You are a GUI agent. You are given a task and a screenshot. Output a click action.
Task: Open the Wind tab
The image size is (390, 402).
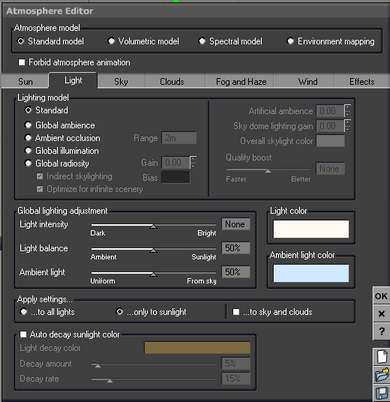click(x=308, y=82)
